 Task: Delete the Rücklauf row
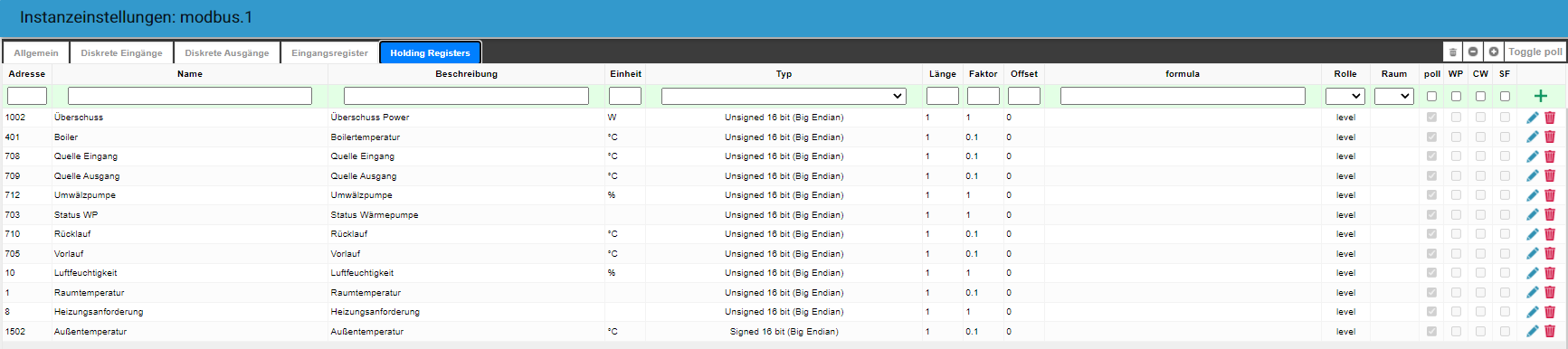coord(1550,234)
